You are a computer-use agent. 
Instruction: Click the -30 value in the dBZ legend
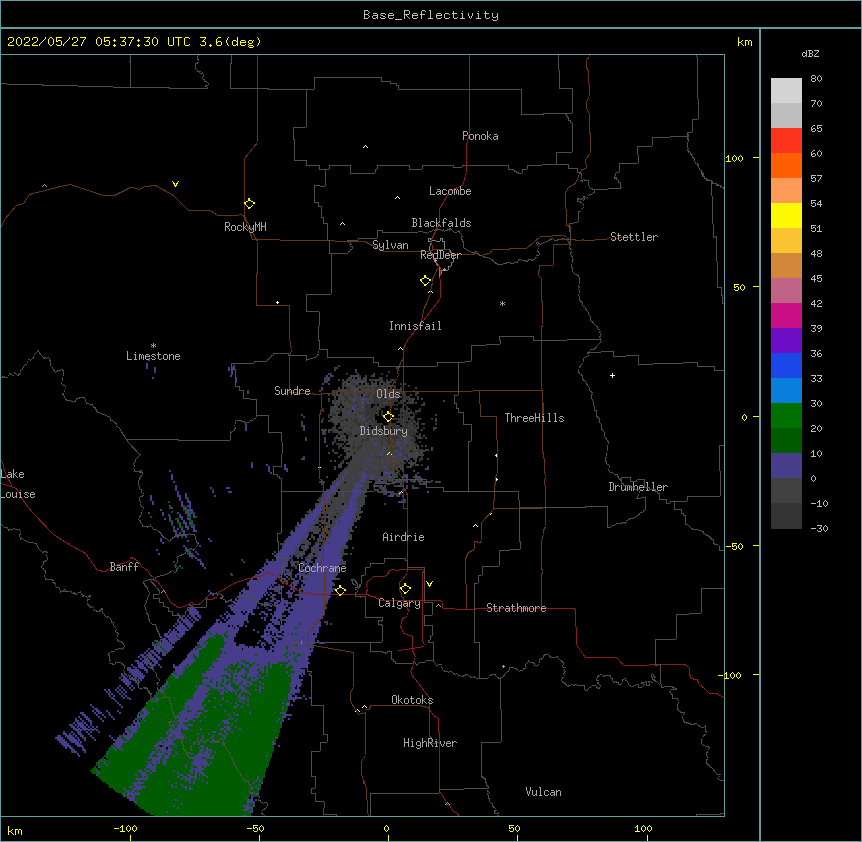pos(819,528)
